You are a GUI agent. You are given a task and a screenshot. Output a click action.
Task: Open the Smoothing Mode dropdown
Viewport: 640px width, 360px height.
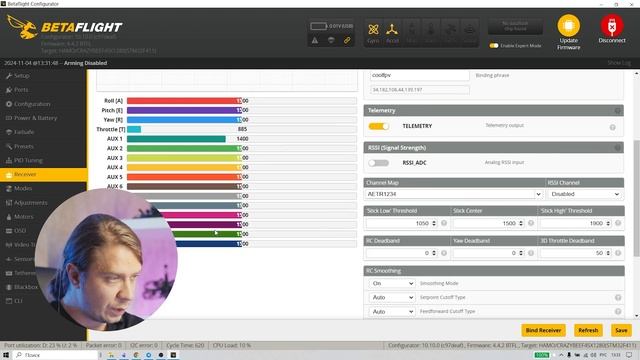391,283
